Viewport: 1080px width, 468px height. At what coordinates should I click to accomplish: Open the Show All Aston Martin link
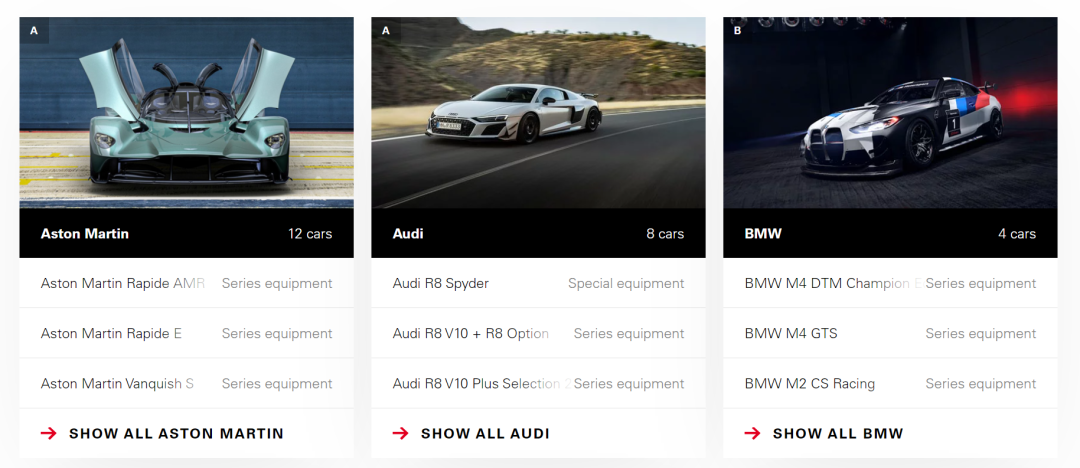[176, 434]
